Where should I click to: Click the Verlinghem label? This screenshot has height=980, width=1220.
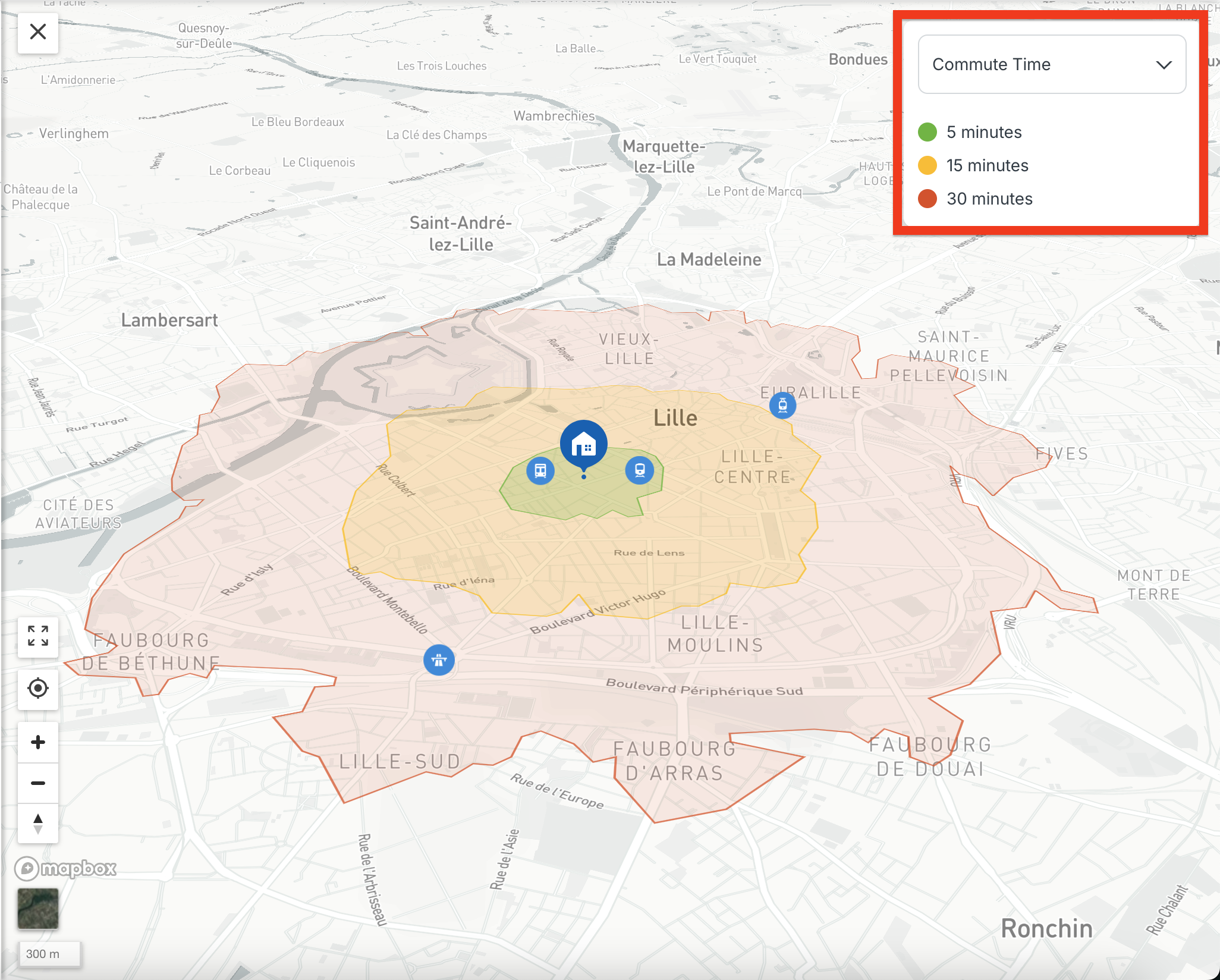click(x=74, y=133)
